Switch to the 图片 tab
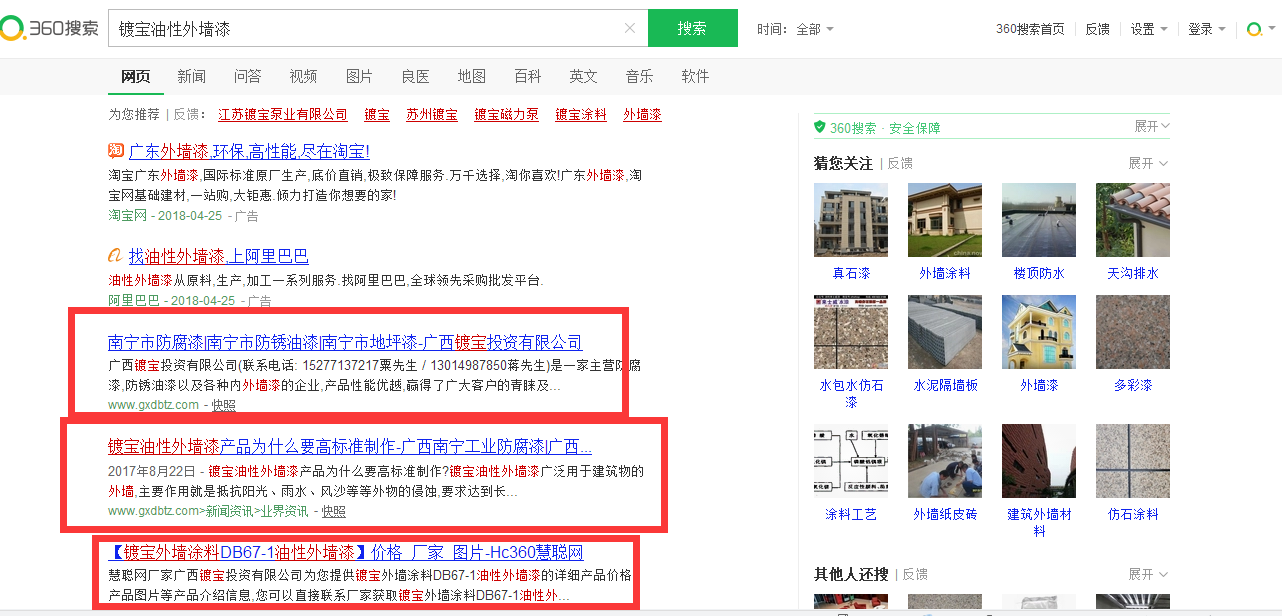The height and width of the screenshot is (616, 1282). pyautogui.click(x=360, y=76)
